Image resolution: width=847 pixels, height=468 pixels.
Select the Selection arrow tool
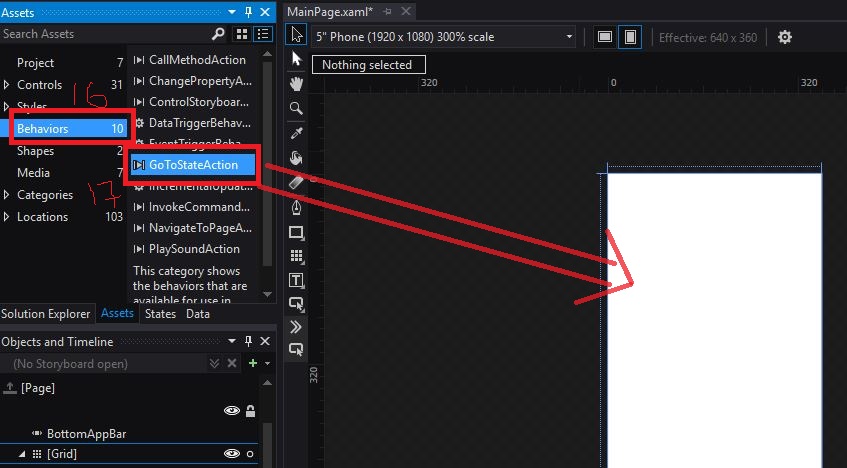pos(297,35)
